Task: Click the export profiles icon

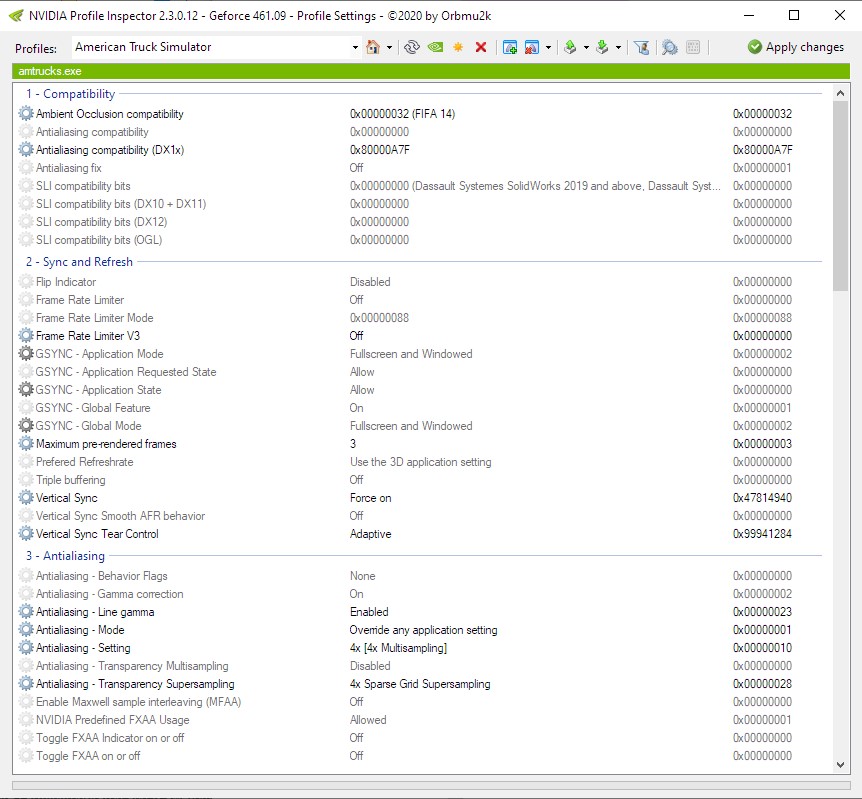Action: 570,47
